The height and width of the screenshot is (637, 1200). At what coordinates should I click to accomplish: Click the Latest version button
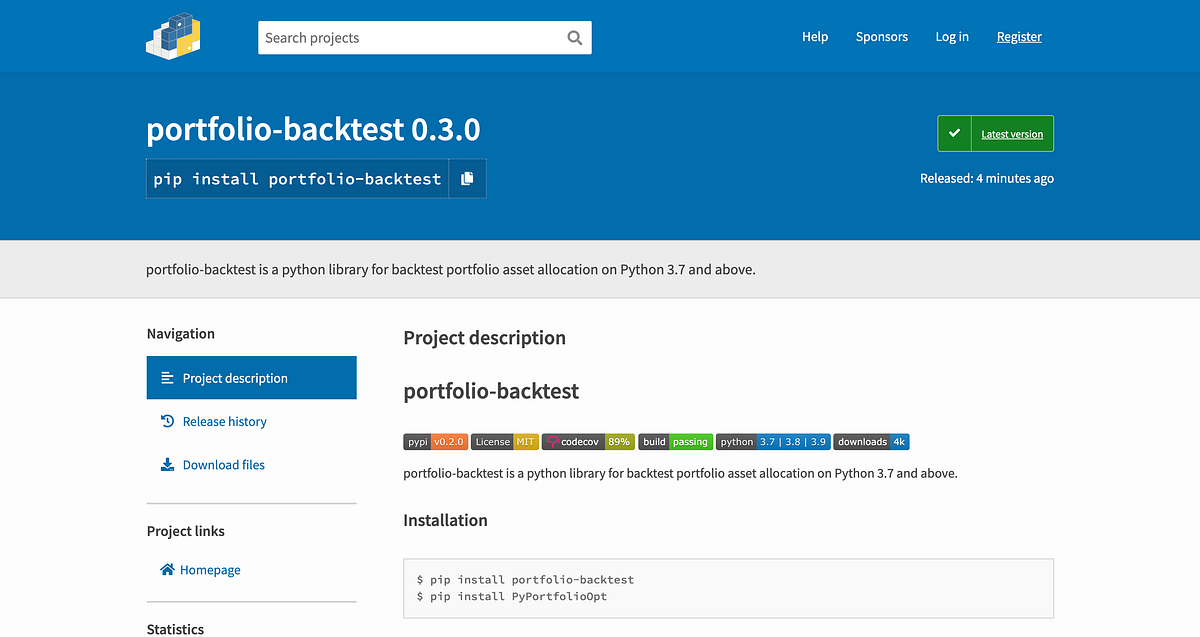[x=1012, y=133]
